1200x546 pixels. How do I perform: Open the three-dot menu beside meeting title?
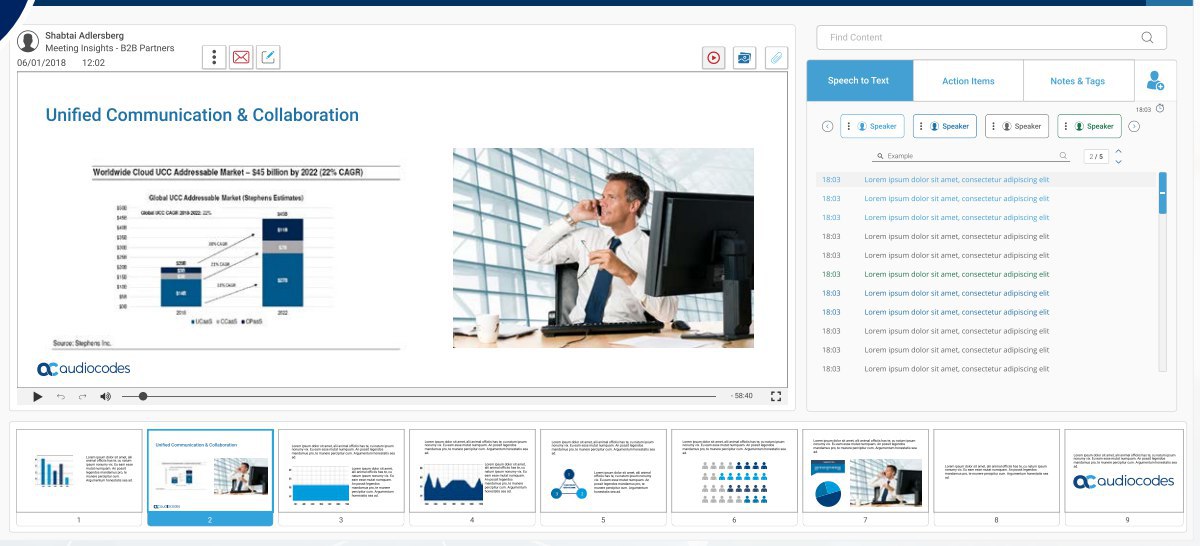[x=214, y=57]
